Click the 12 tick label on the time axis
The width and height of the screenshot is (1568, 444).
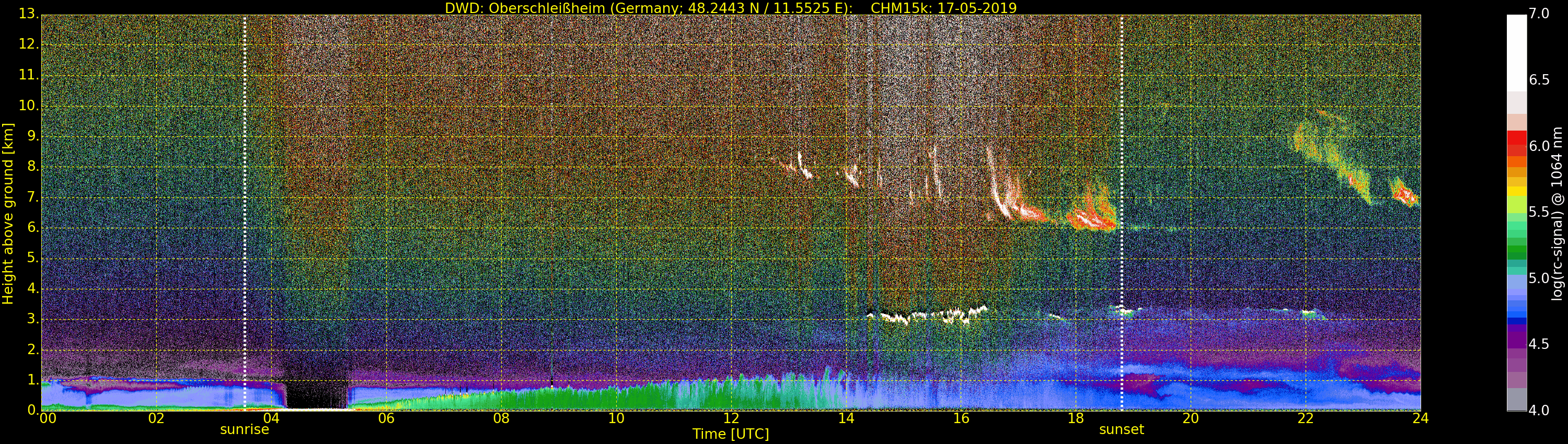[x=731, y=418]
